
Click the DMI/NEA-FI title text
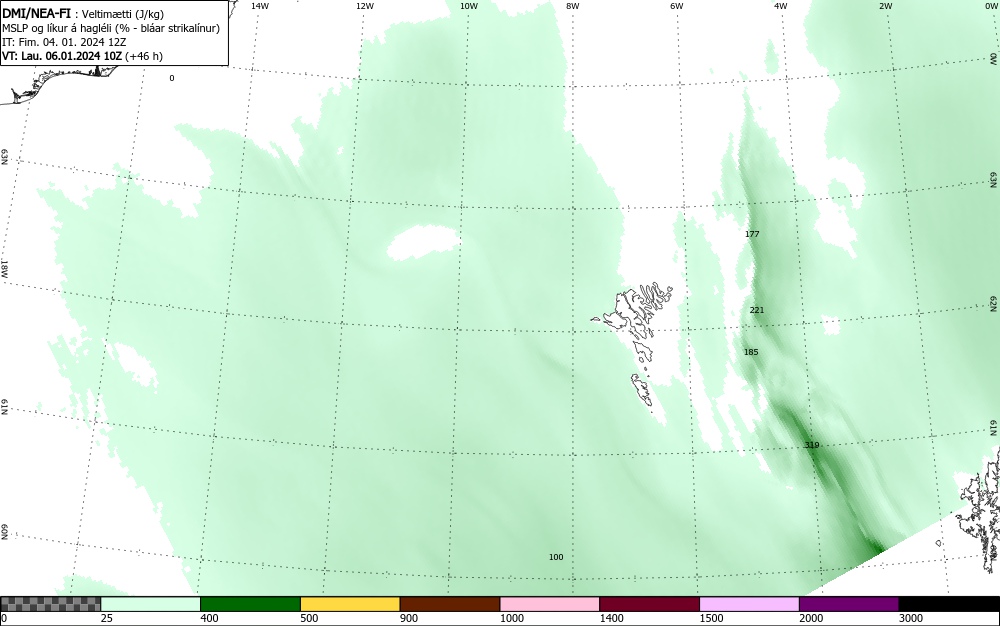pos(37,13)
